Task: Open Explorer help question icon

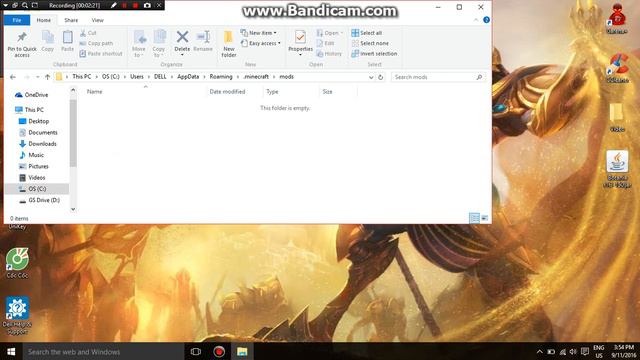Action: click(486, 20)
